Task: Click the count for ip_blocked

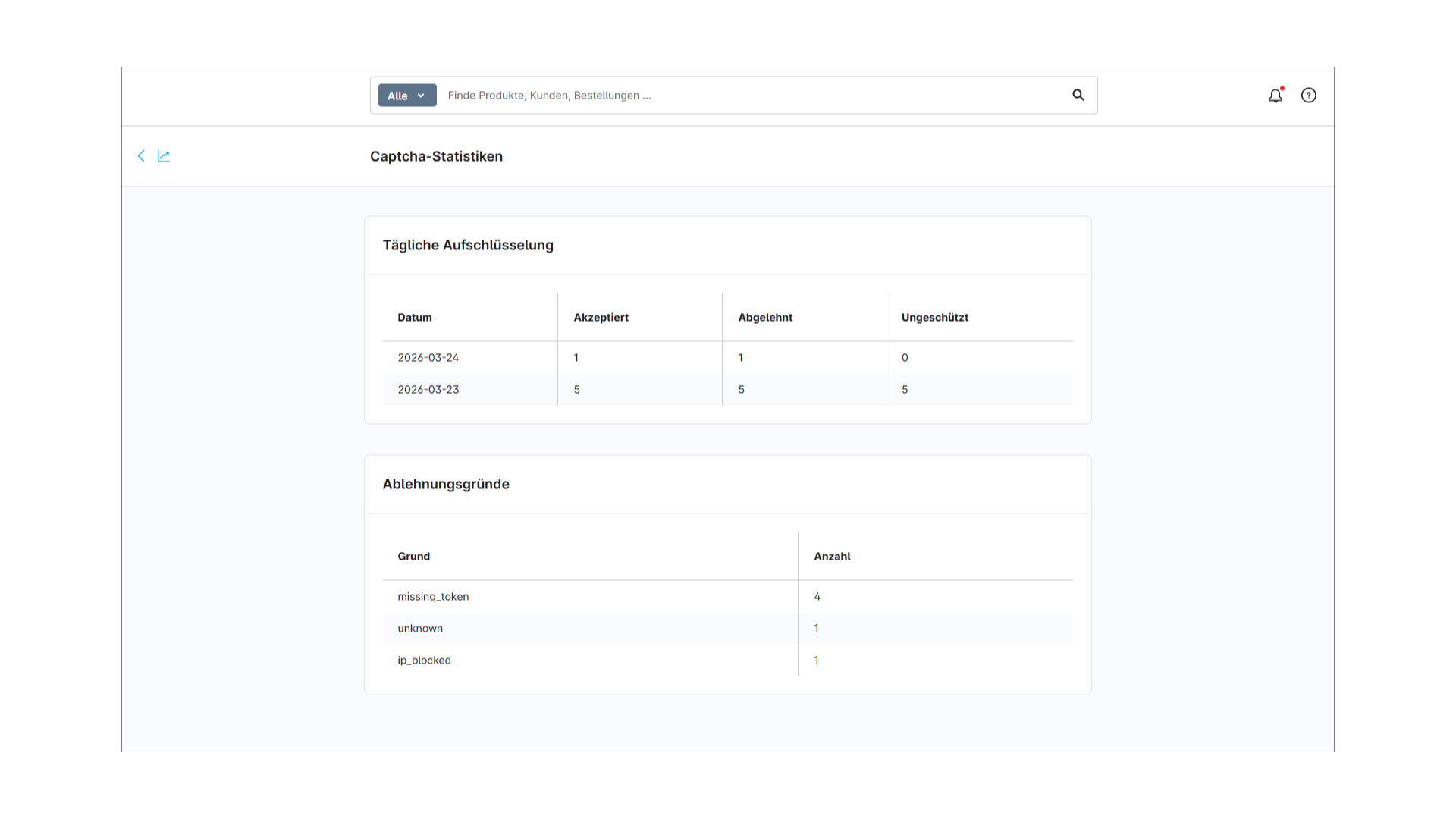Action: click(816, 661)
